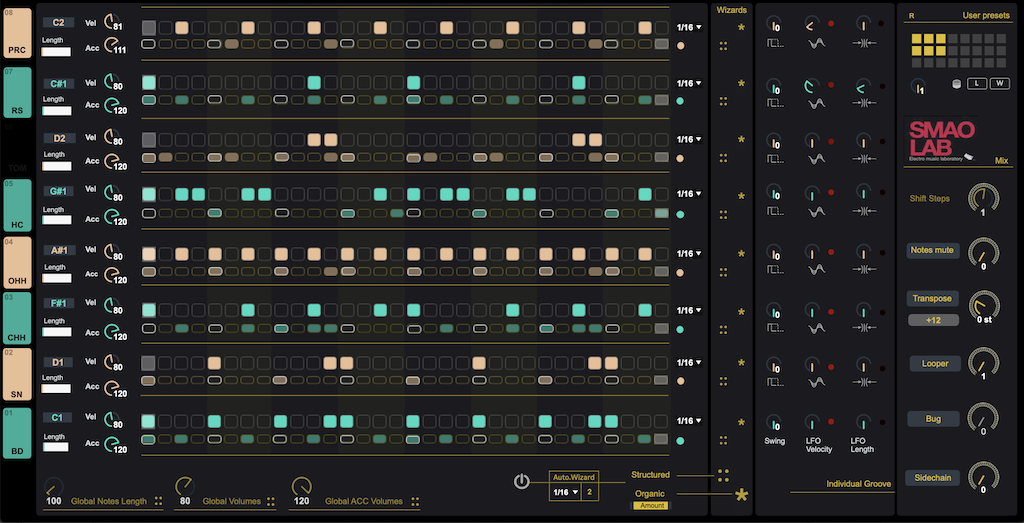Click the four dots beside Global Notes Length
This screenshot has height=523, width=1024.
pyautogui.click(x=158, y=501)
